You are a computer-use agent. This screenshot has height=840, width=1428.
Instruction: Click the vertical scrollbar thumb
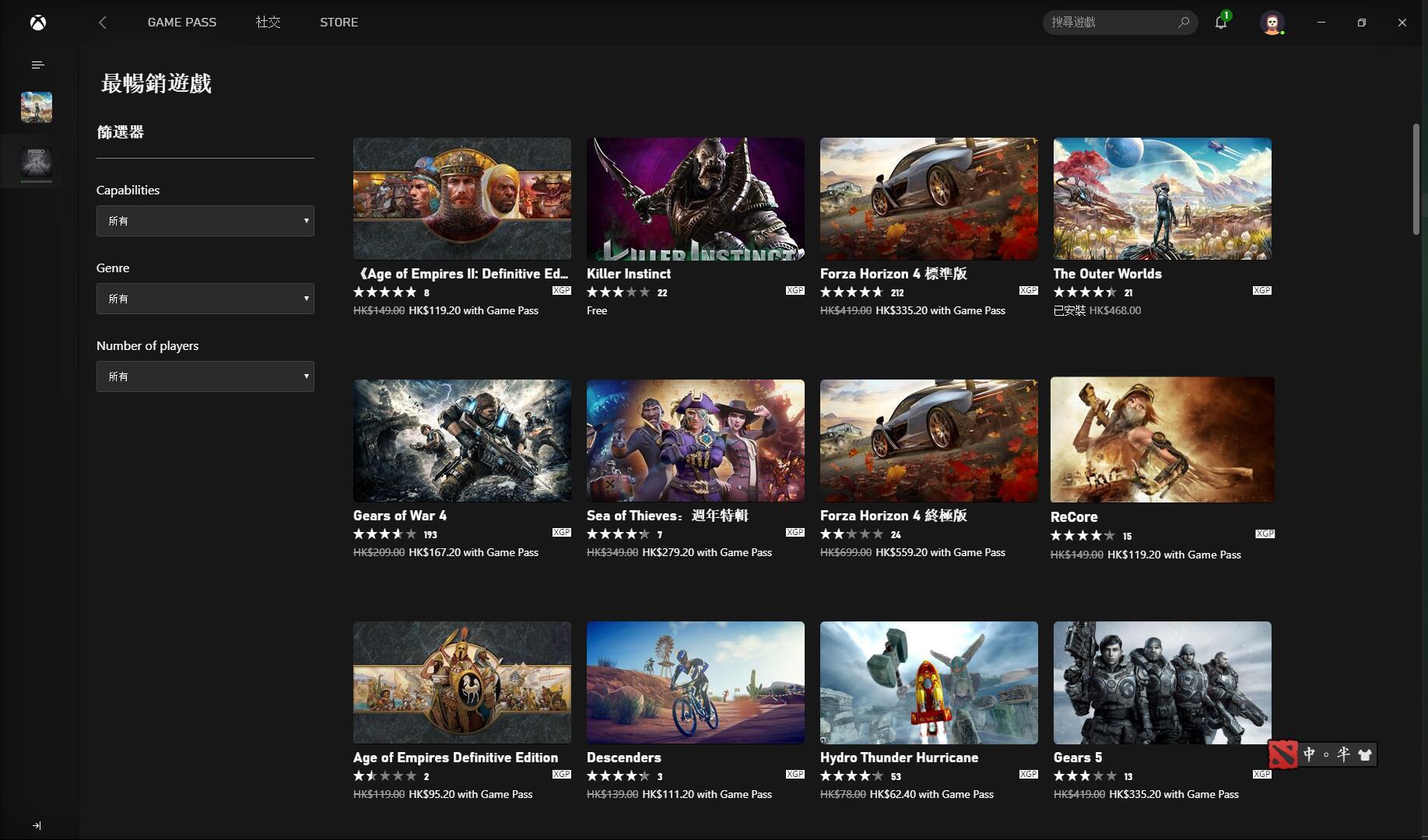[x=1416, y=179]
